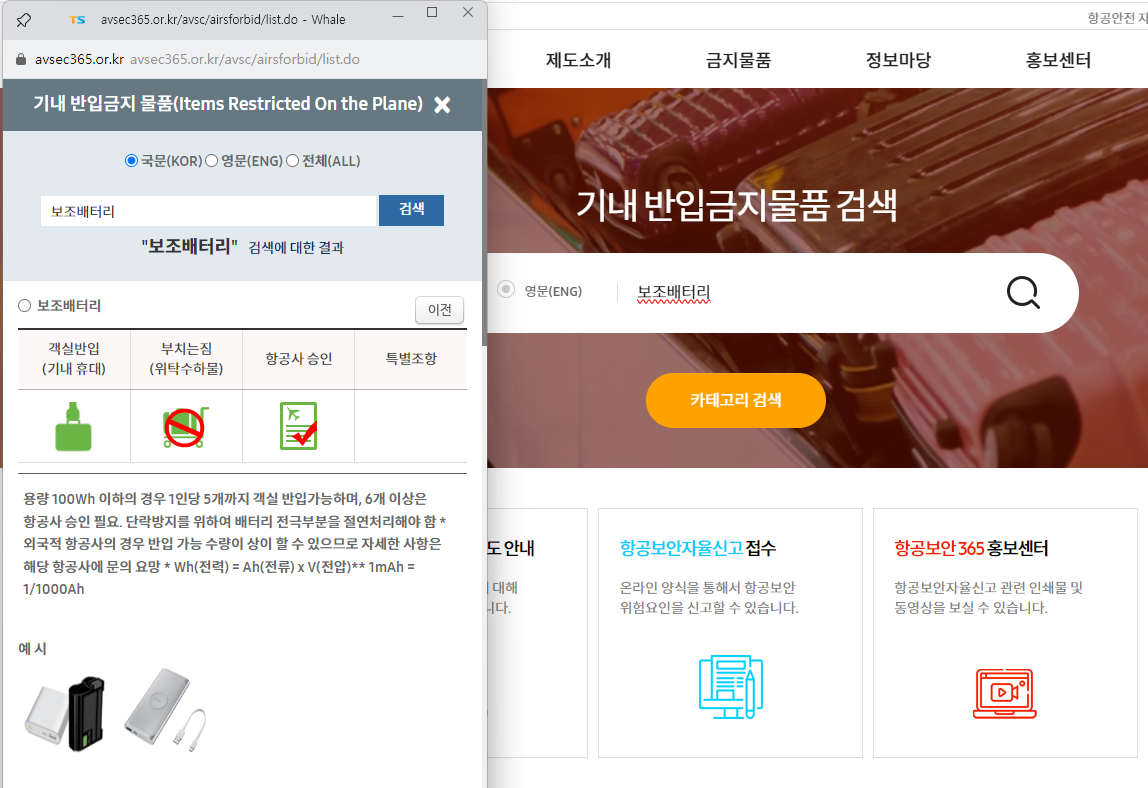Click the 이전 button above the results table
The image size is (1148, 788).
coord(439,310)
